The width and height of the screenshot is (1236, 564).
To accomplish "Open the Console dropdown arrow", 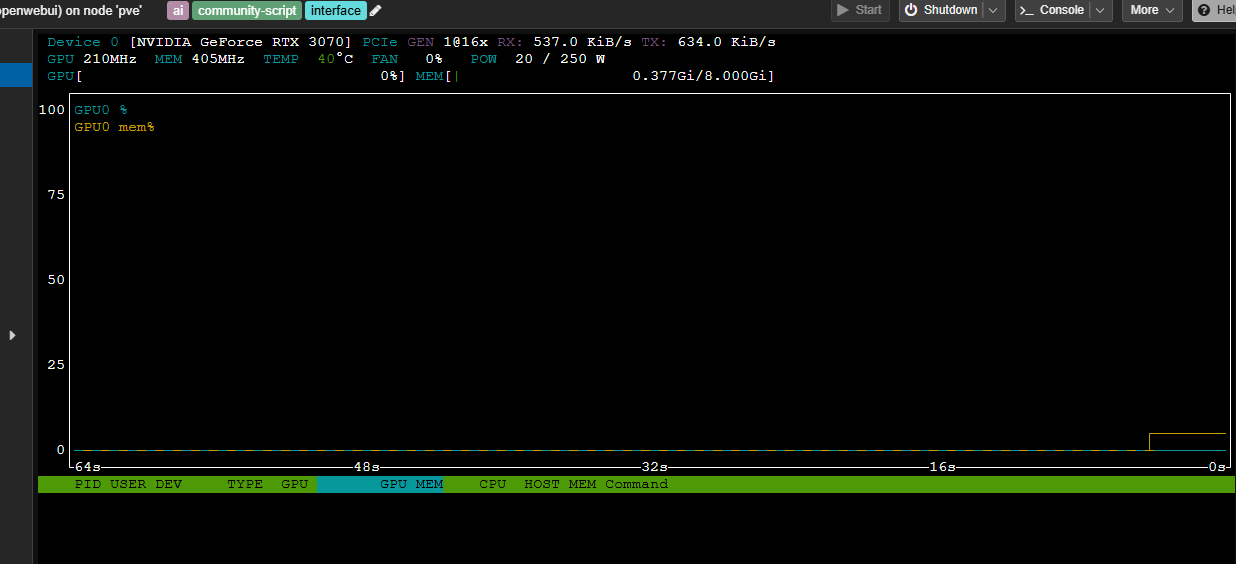I will click(x=1100, y=10).
